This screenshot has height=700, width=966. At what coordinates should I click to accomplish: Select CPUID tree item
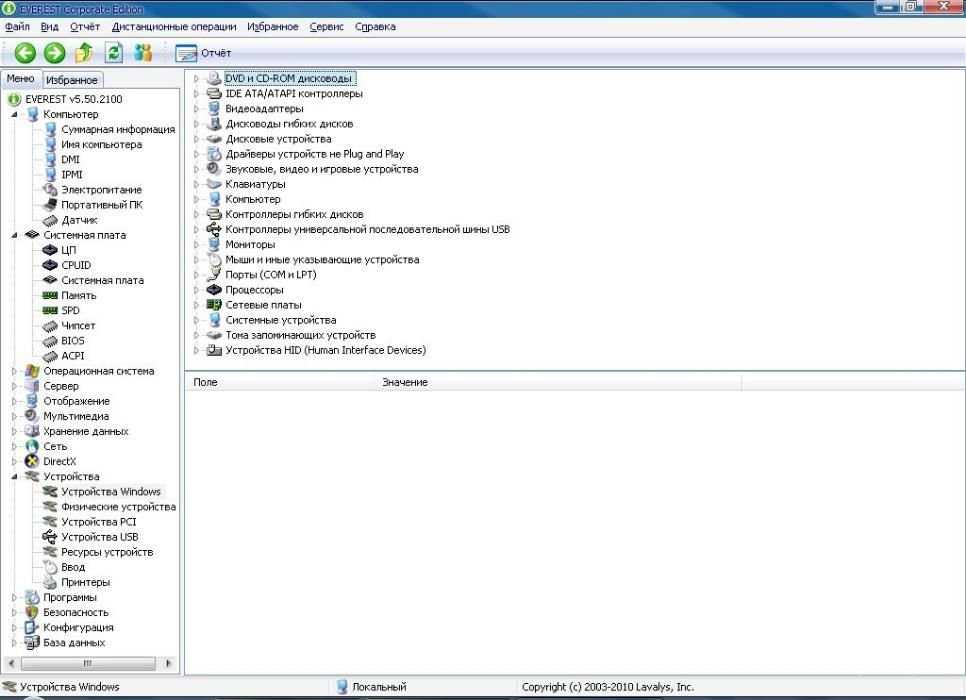click(x=76, y=266)
